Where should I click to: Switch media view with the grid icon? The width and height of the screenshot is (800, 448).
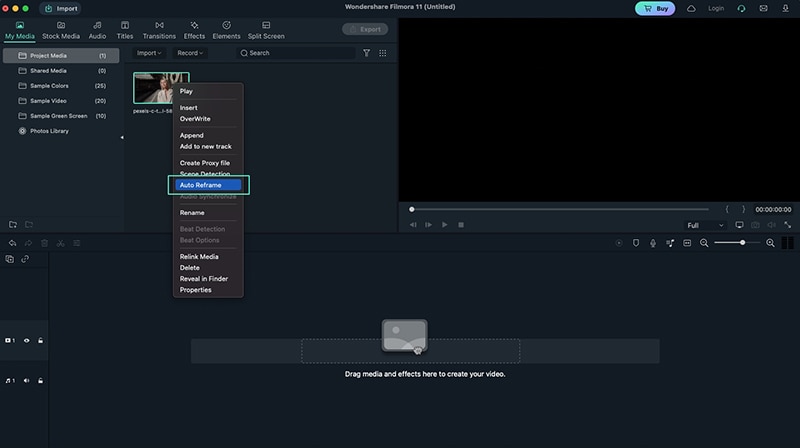[x=383, y=53]
